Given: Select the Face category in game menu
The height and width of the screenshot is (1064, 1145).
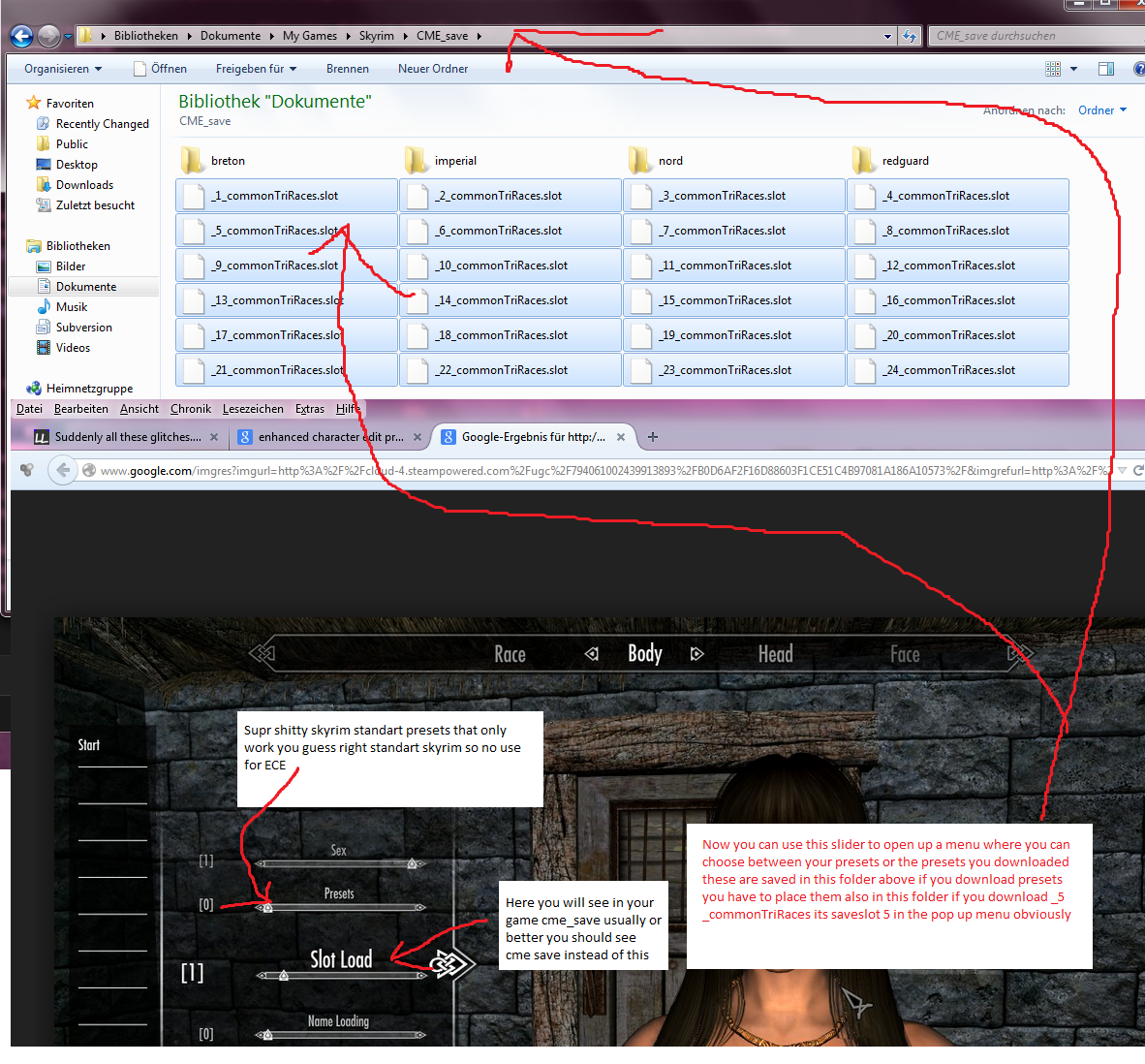Looking at the screenshot, I should [x=905, y=654].
